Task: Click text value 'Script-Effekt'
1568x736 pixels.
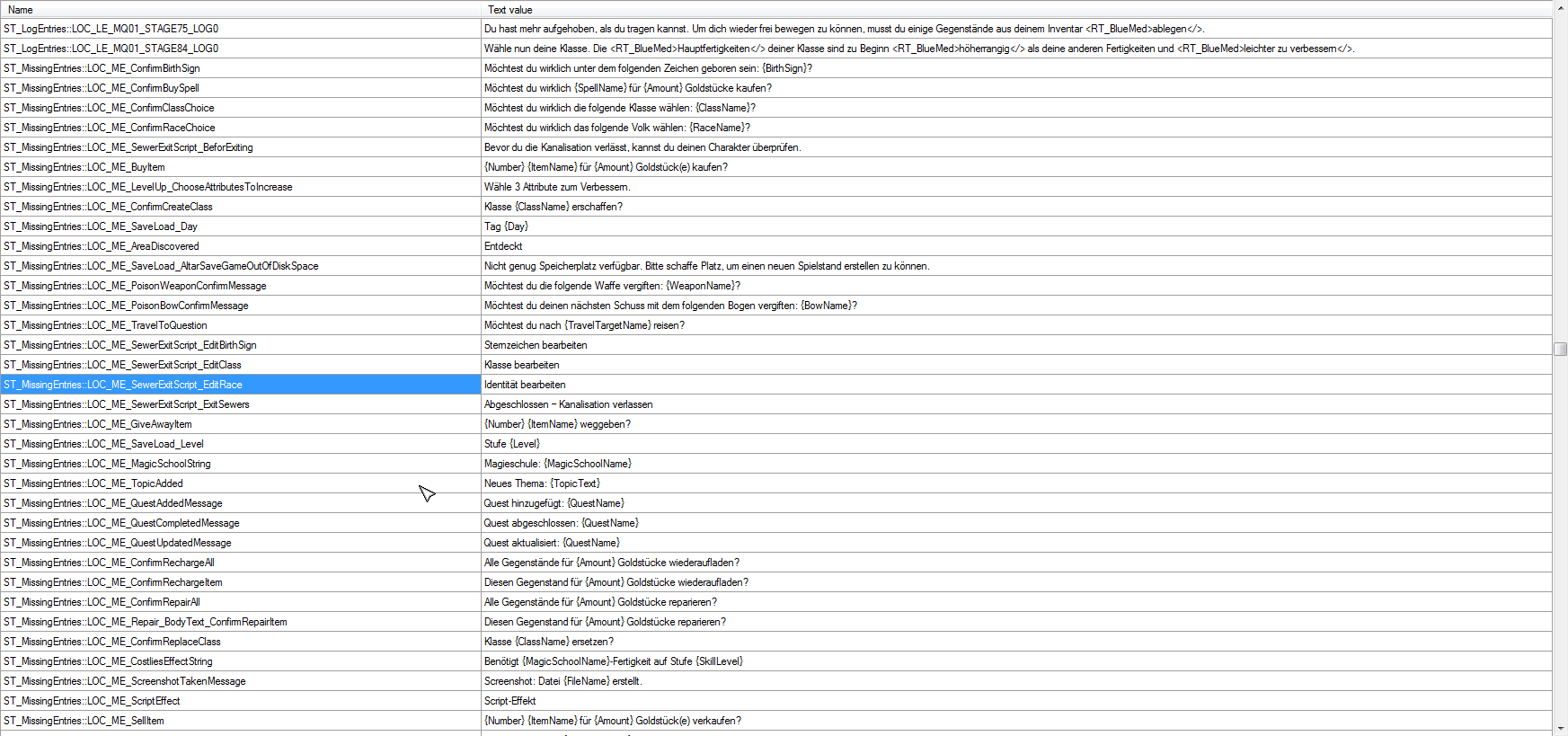Action: pos(509,701)
